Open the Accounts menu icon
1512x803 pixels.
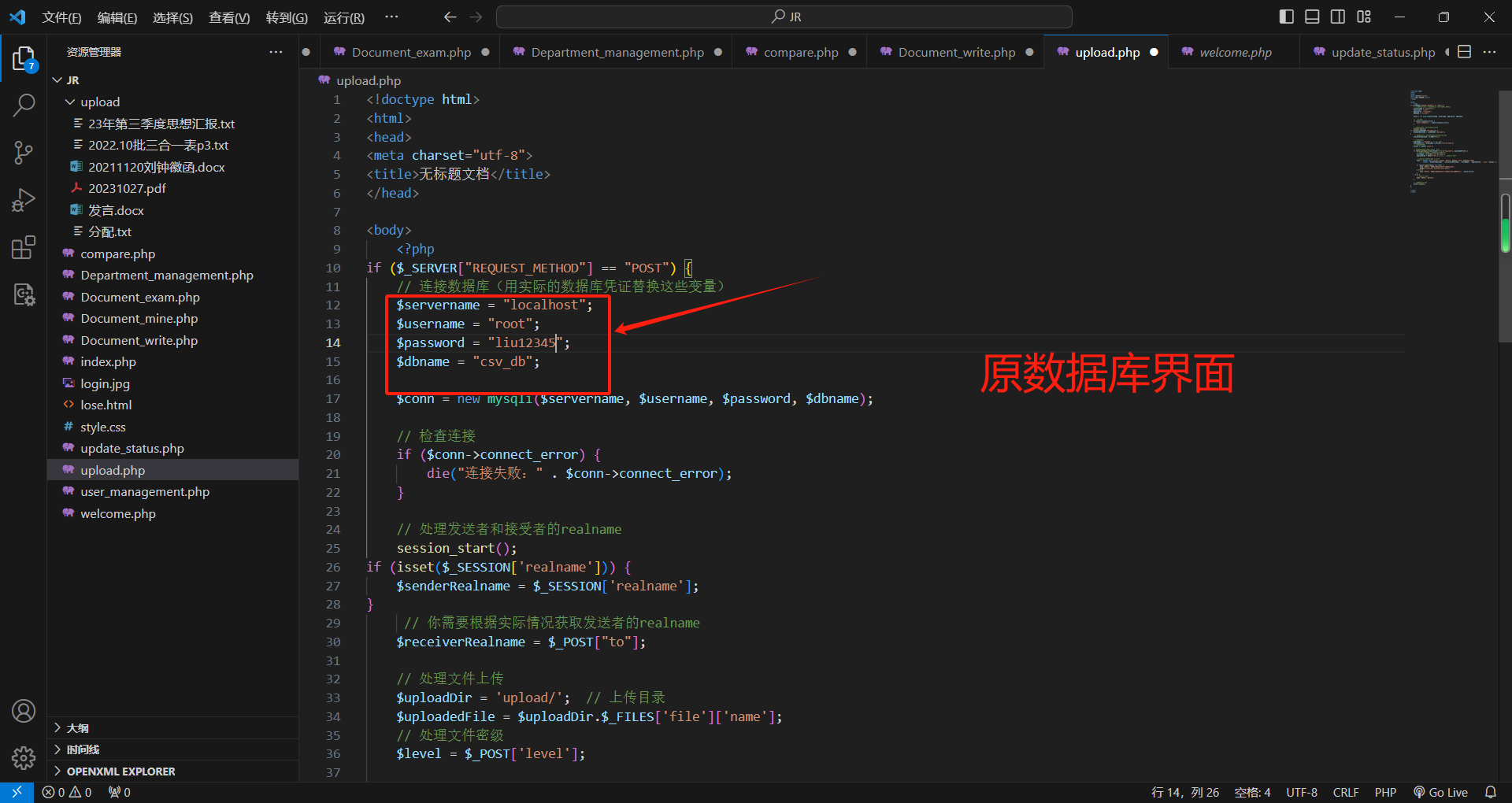tap(24, 711)
